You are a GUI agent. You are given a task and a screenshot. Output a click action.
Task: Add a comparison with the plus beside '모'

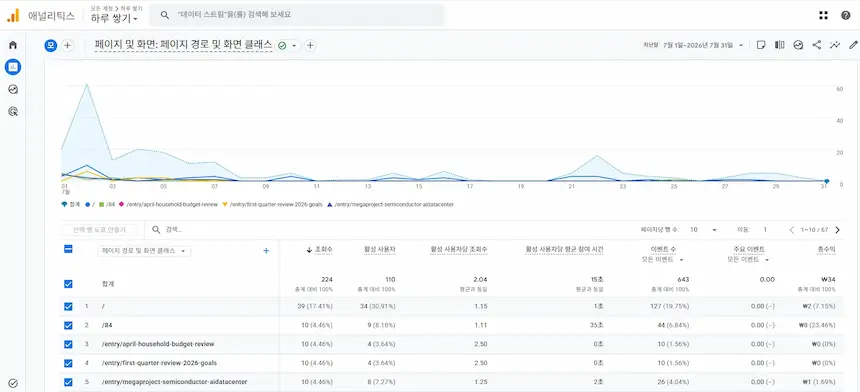[67, 46]
